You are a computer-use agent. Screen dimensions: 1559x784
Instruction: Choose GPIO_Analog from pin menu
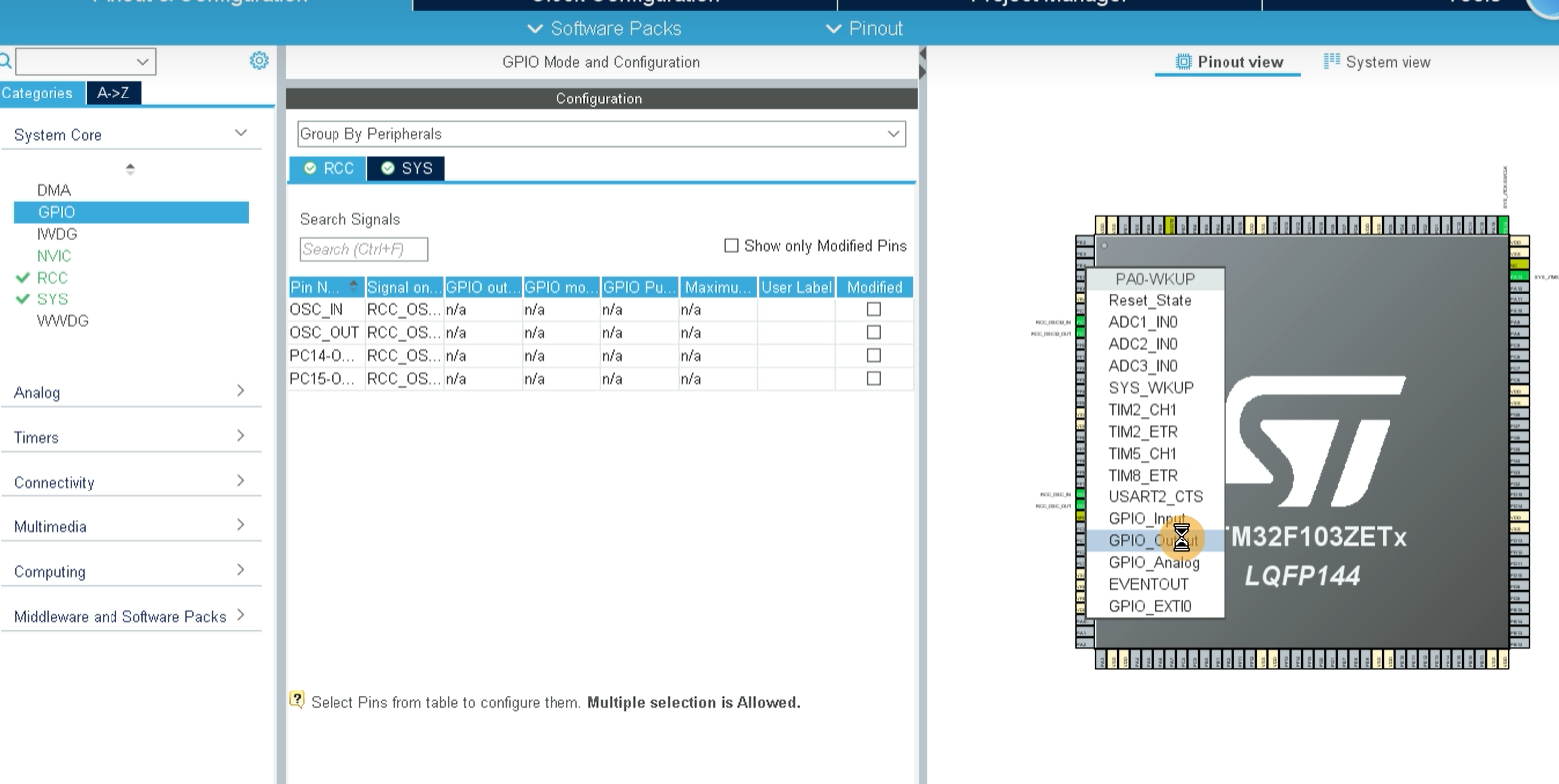[1154, 563]
